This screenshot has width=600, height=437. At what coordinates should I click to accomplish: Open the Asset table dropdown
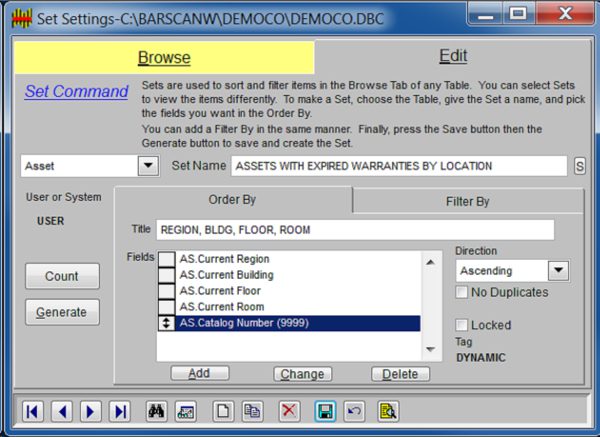click(x=148, y=166)
